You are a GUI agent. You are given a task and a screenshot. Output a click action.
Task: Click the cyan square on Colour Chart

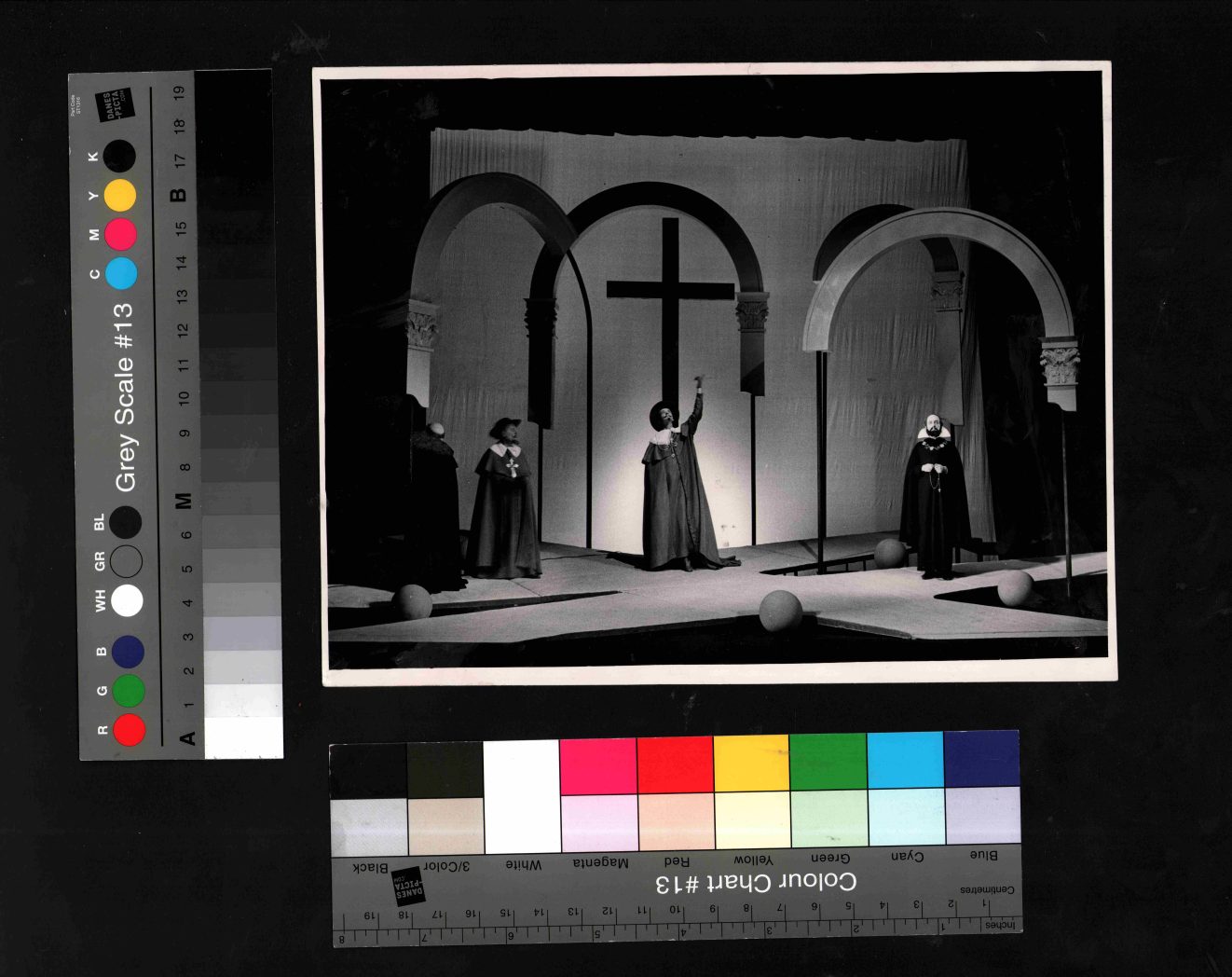click(x=905, y=760)
